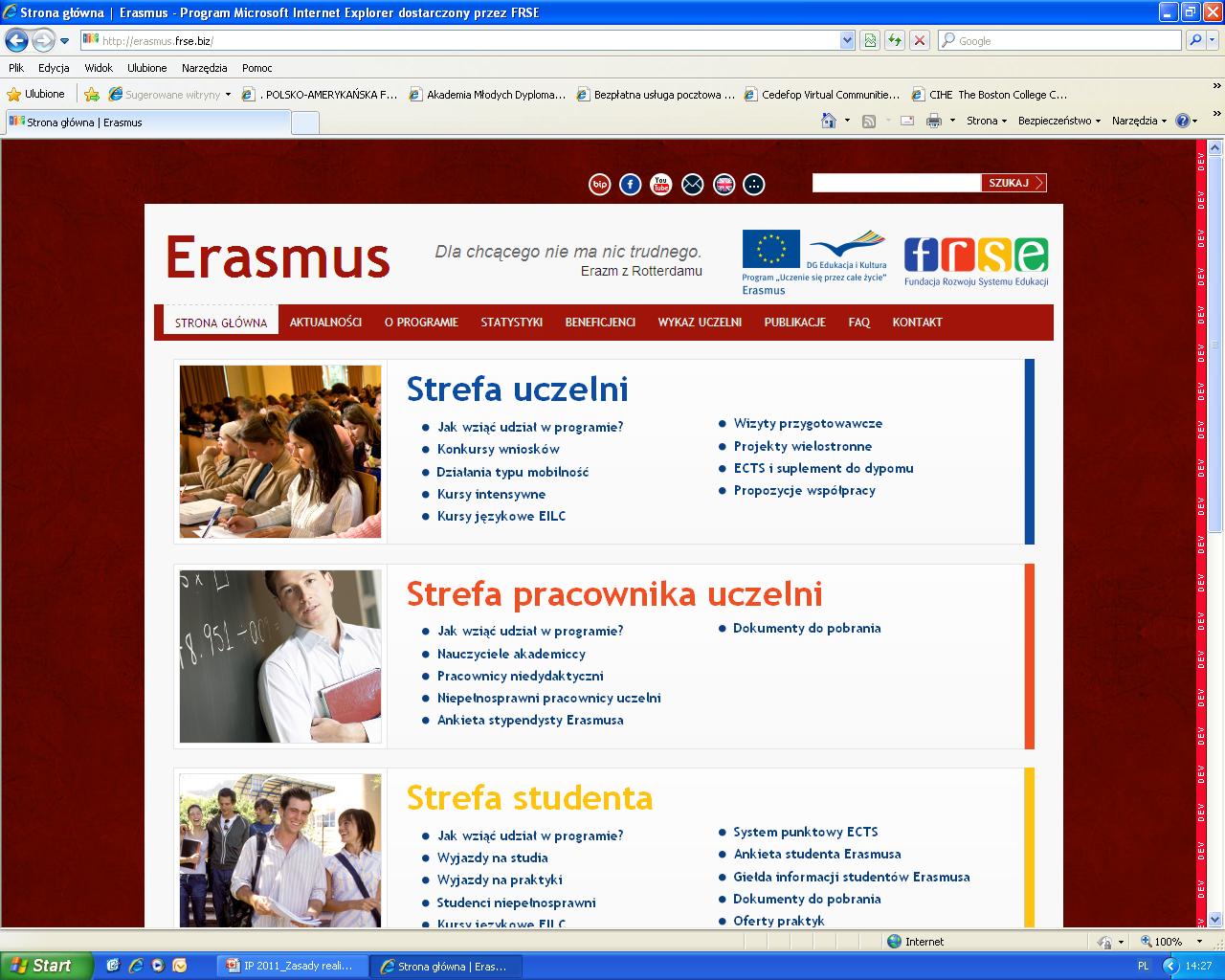Screen dimensions: 1225x980
Task: Click the EU flag program logo
Action: 814,262
